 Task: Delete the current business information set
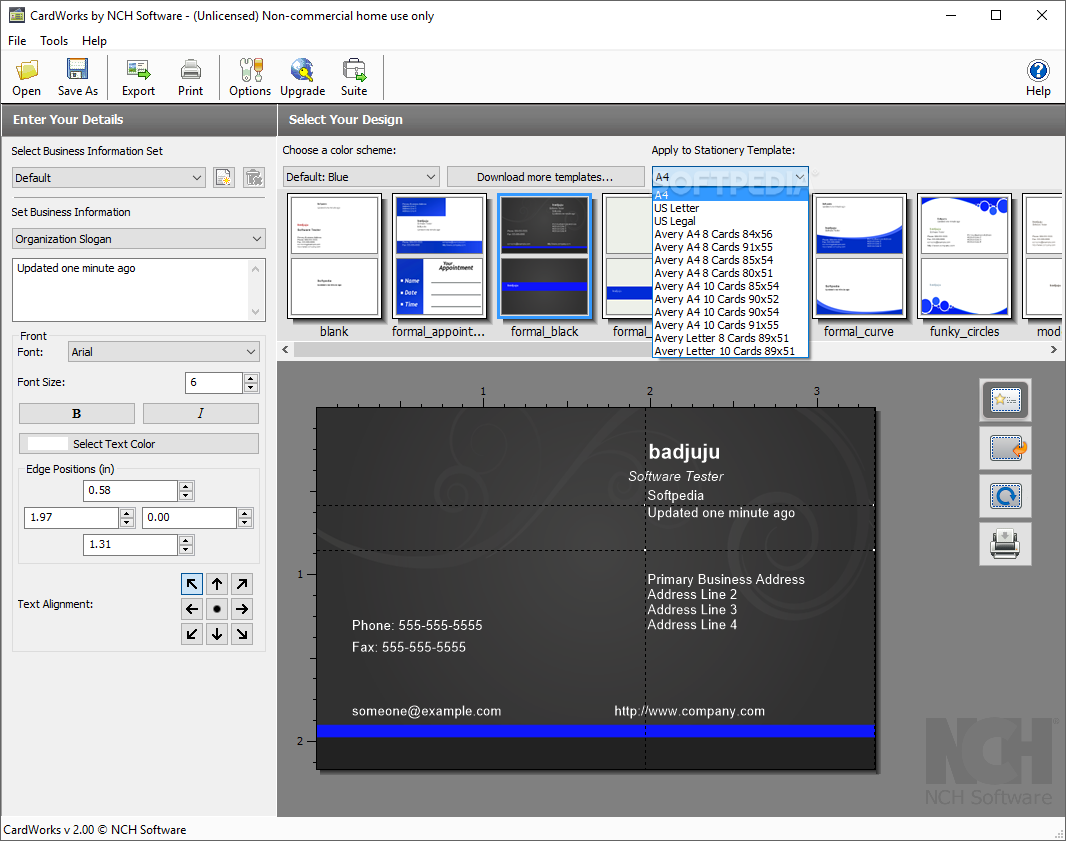tap(254, 177)
